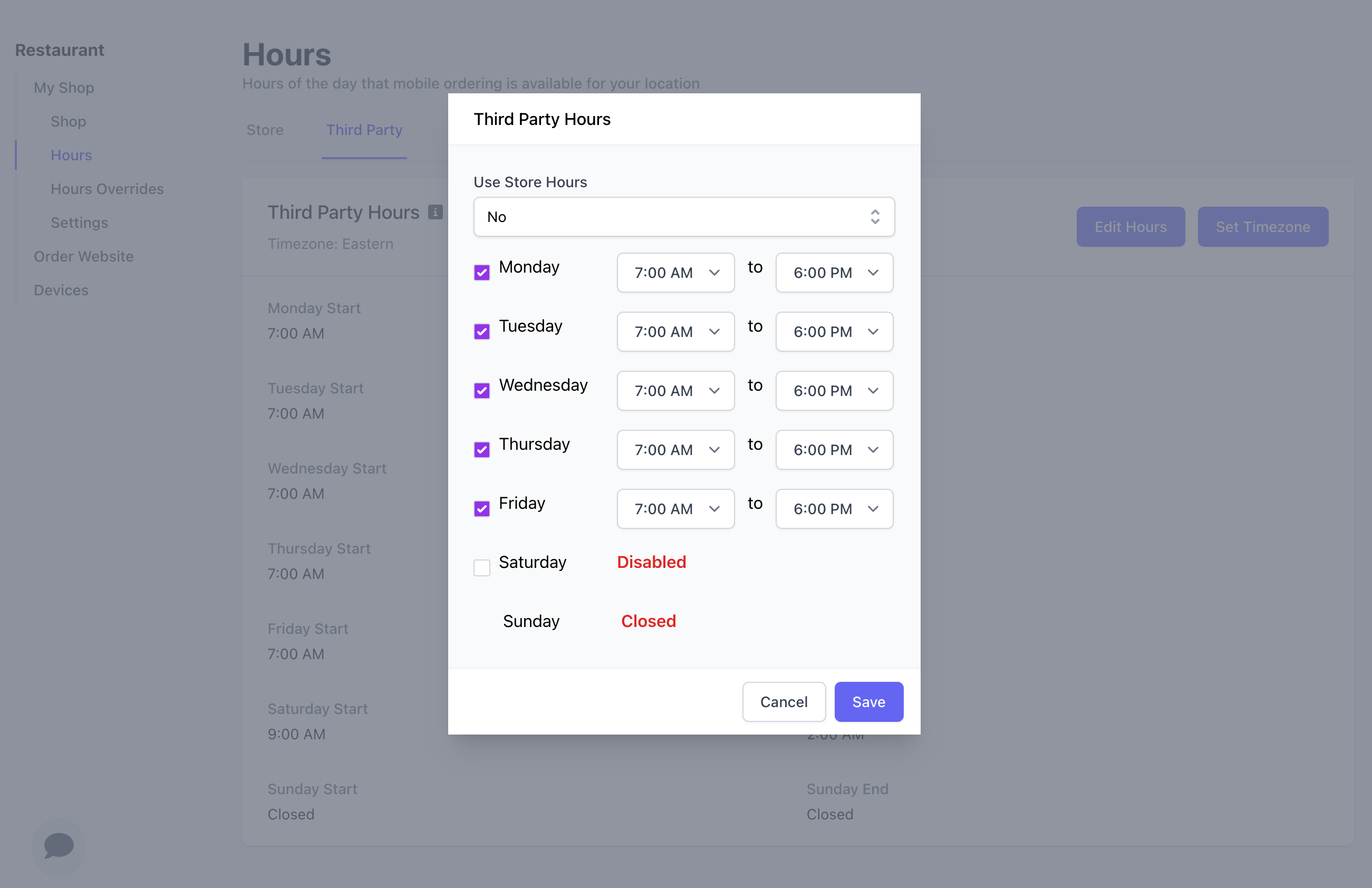1372x888 pixels.
Task: Go to Shop sidebar item
Action: pyautogui.click(x=68, y=121)
